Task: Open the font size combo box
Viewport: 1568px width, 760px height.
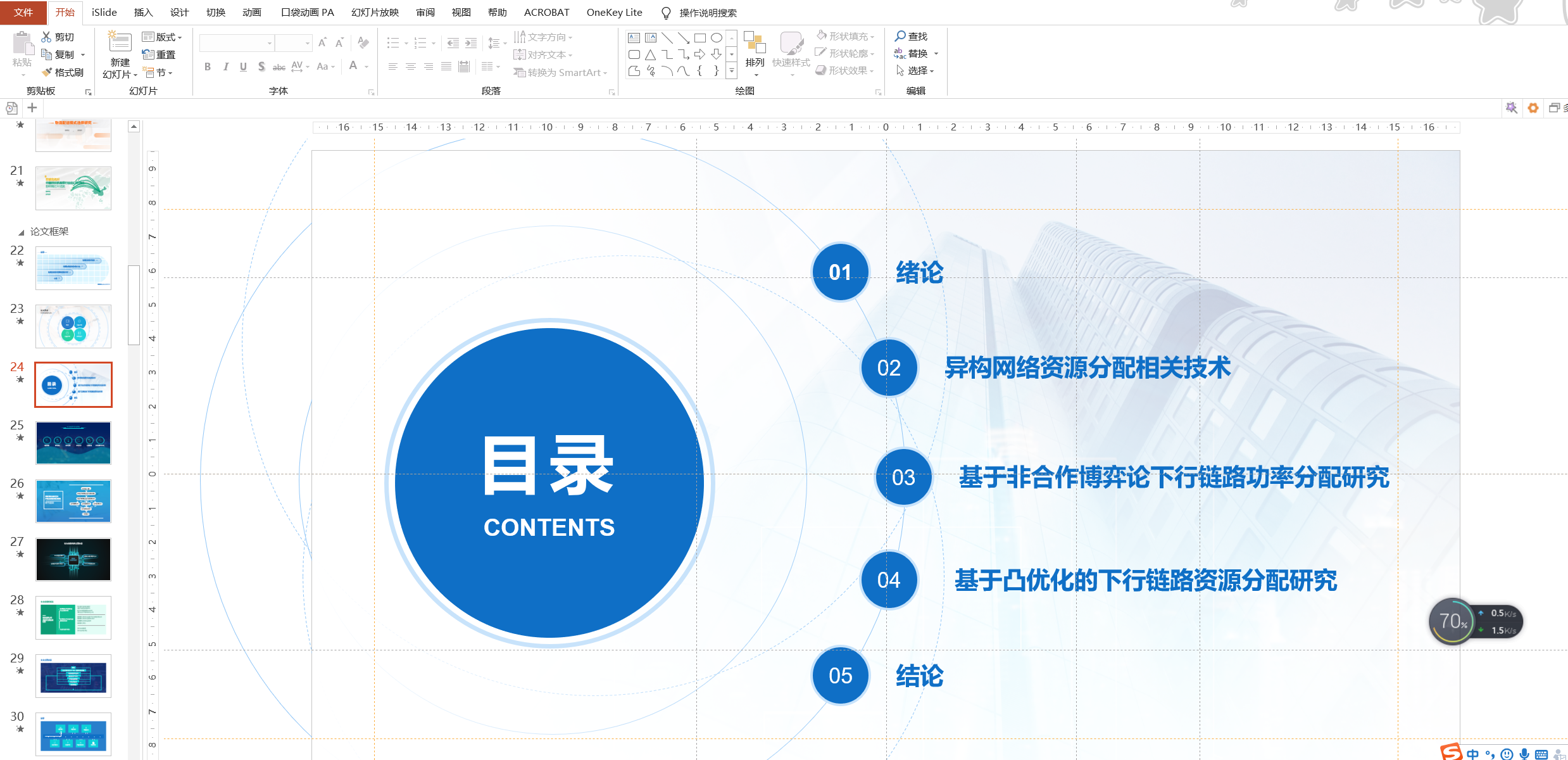Action: tap(294, 43)
